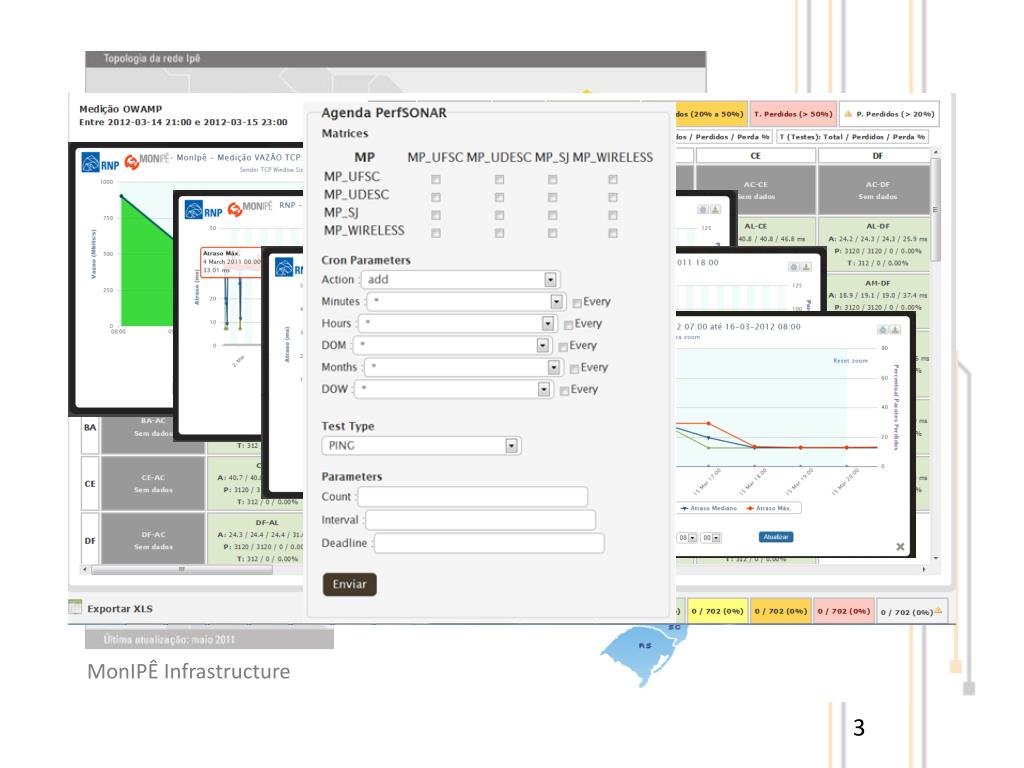Open the DOM cron dropdown
Image resolution: width=1024 pixels, height=768 pixels.
point(453,345)
